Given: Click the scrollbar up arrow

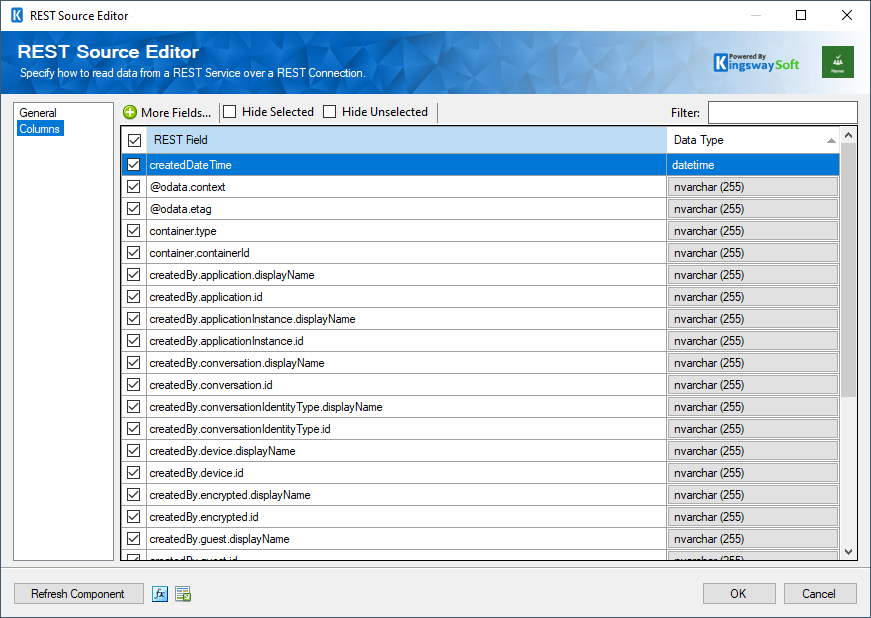Looking at the screenshot, I should tap(848, 135).
